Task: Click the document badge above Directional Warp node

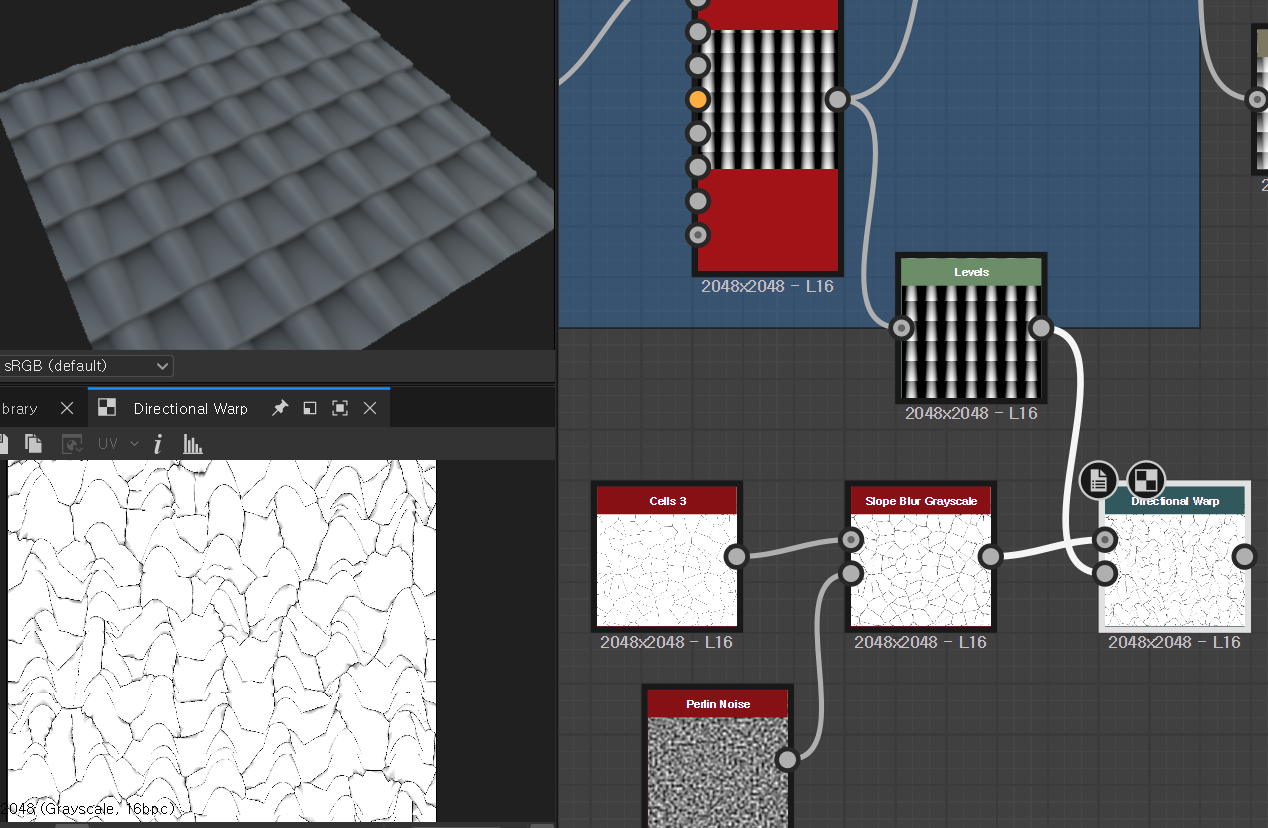Action: [x=1098, y=480]
